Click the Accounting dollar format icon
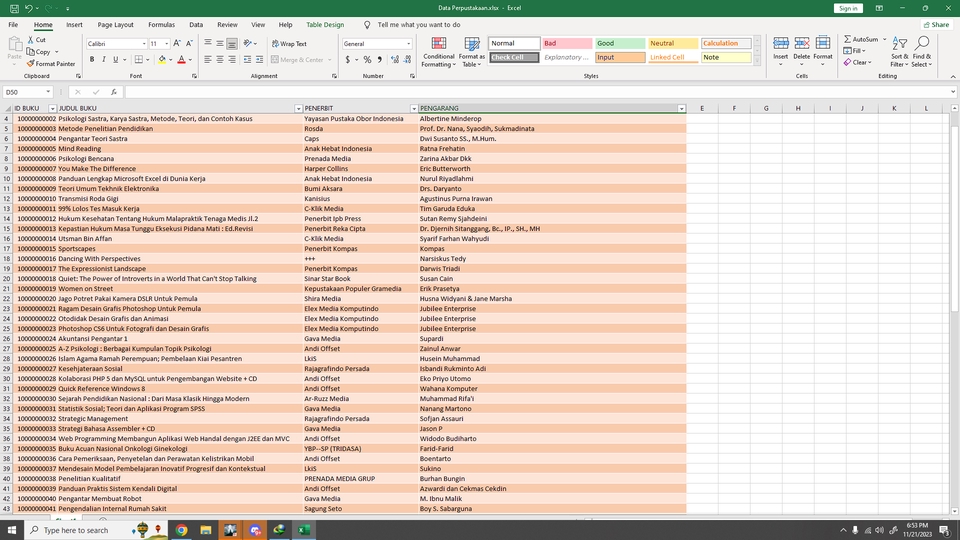Screen dimensions: 960x540 (x=348, y=60)
